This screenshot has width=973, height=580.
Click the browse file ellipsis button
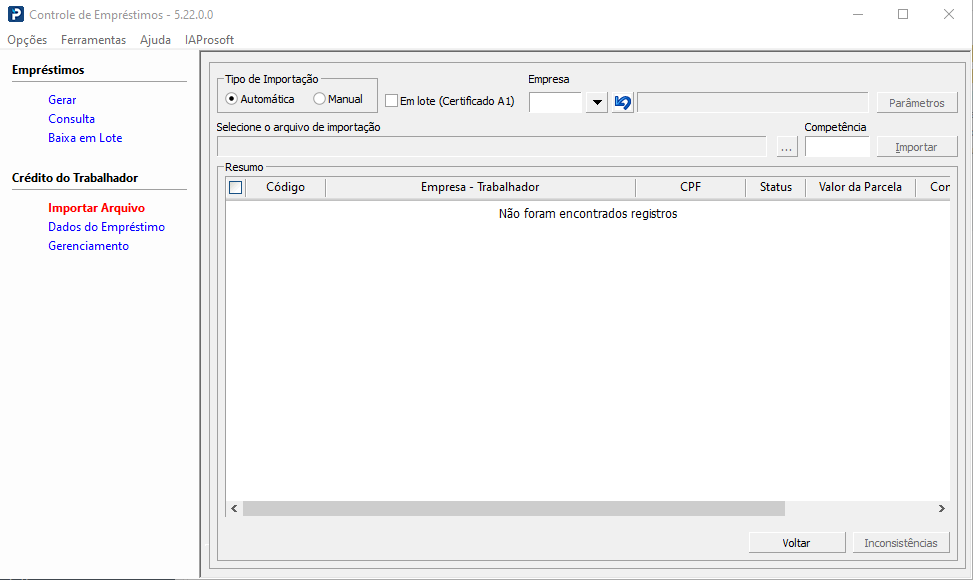click(x=787, y=147)
